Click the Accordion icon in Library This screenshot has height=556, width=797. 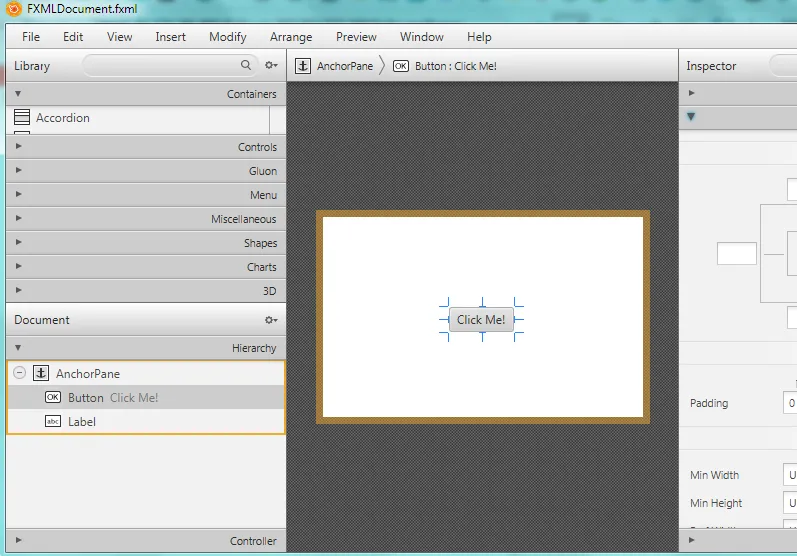click(22, 118)
